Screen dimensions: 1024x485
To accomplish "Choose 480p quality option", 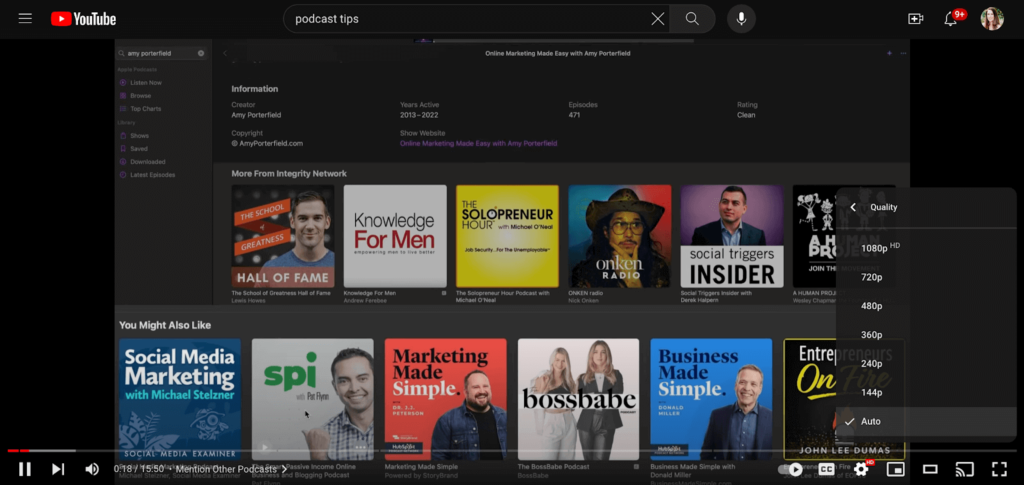I will click(872, 306).
